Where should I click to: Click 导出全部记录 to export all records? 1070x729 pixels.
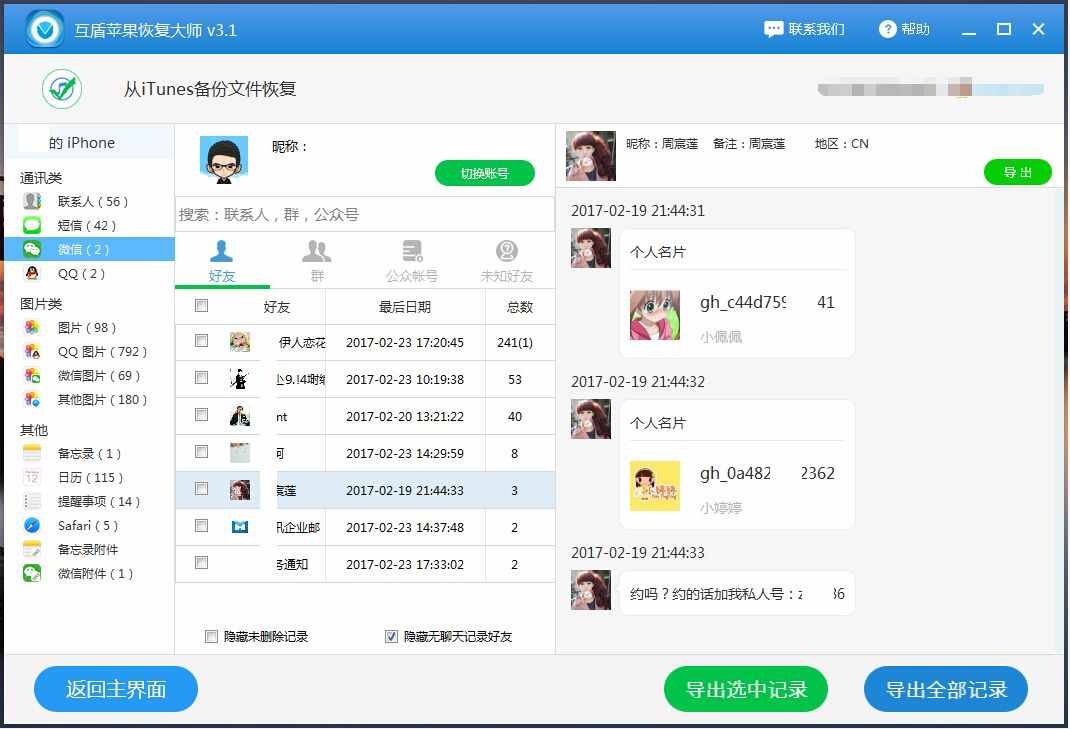945,689
